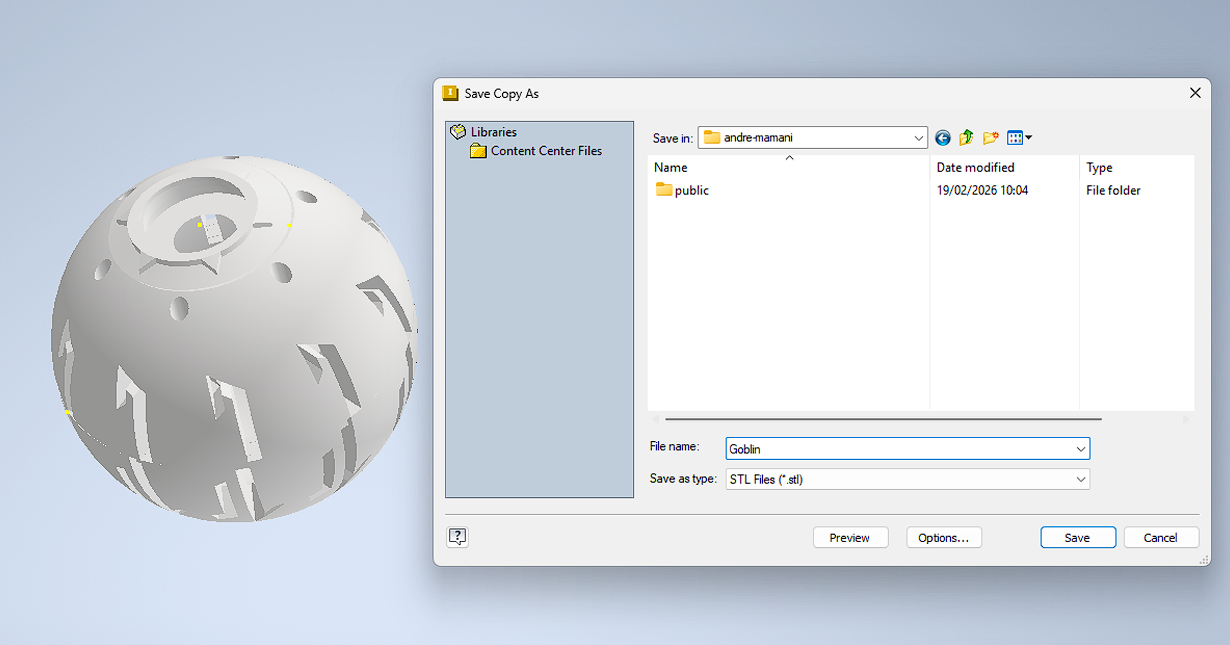Click the help question mark icon
Image resolution: width=1230 pixels, height=645 pixels.
click(457, 537)
